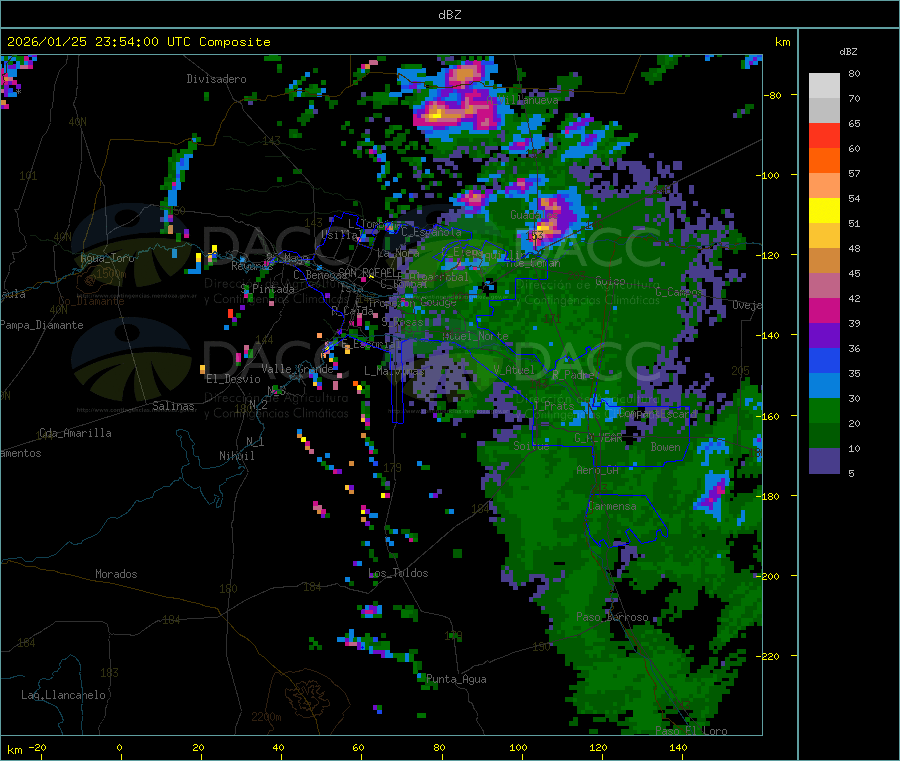Click the Punta_Agua place label
Viewport: 900px width, 761px height.
[x=456, y=679]
